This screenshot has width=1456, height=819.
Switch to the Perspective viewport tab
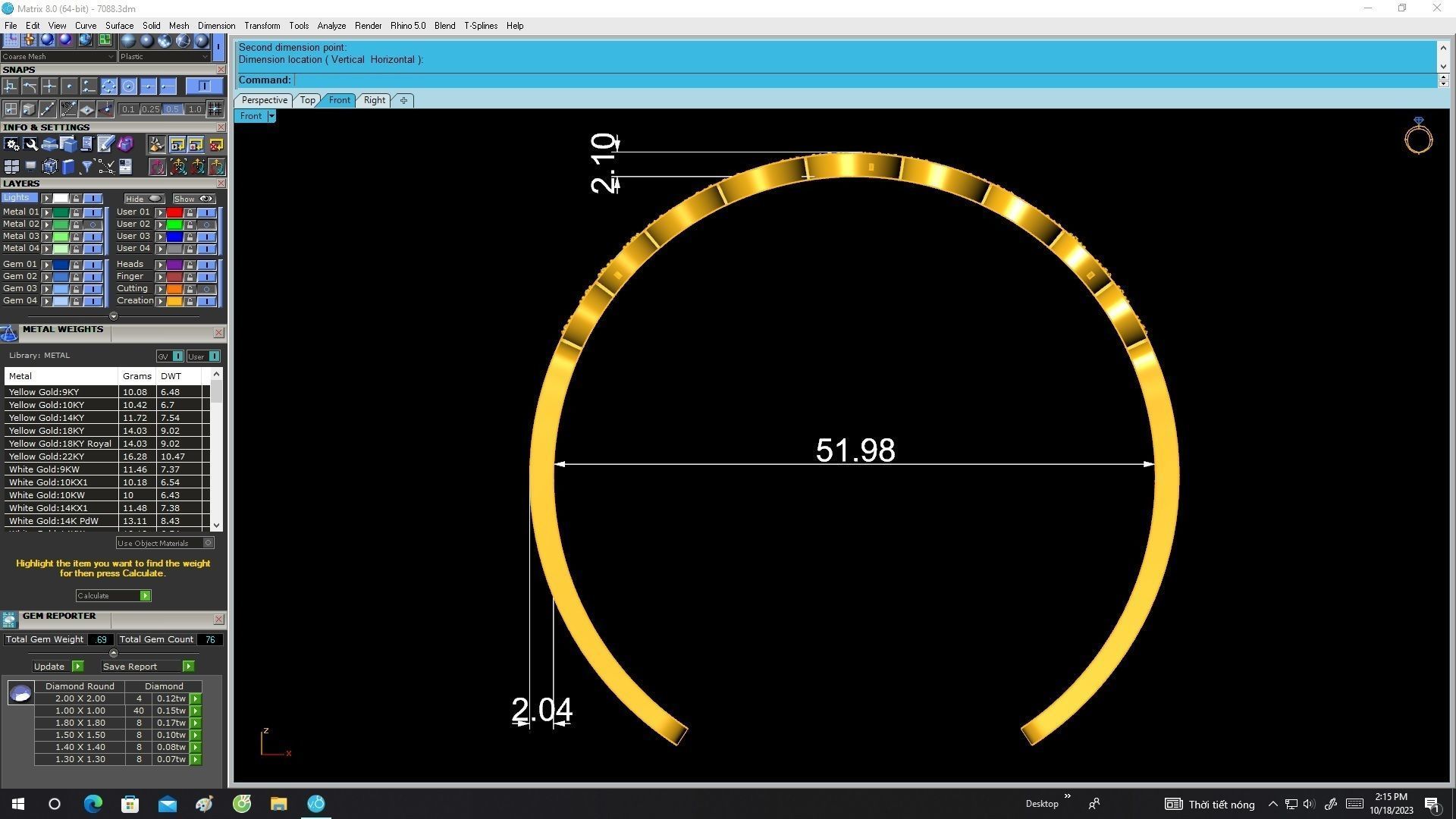[264, 100]
